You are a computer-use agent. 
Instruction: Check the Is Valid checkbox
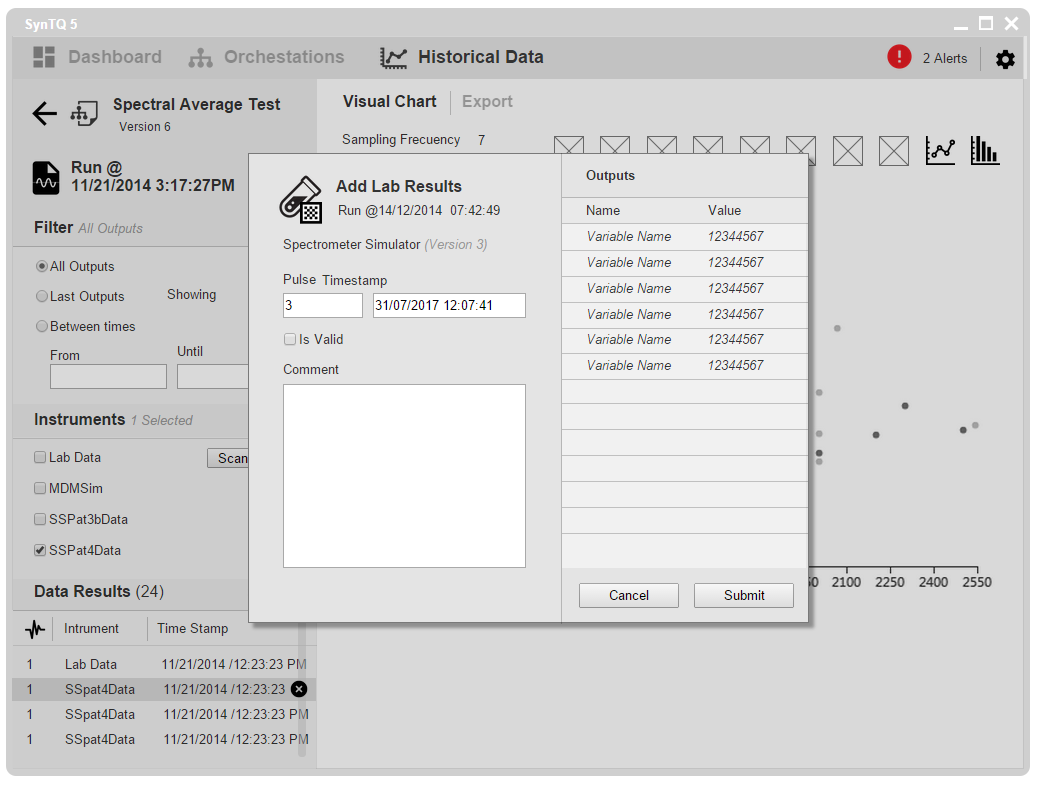(x=290, y=339)
